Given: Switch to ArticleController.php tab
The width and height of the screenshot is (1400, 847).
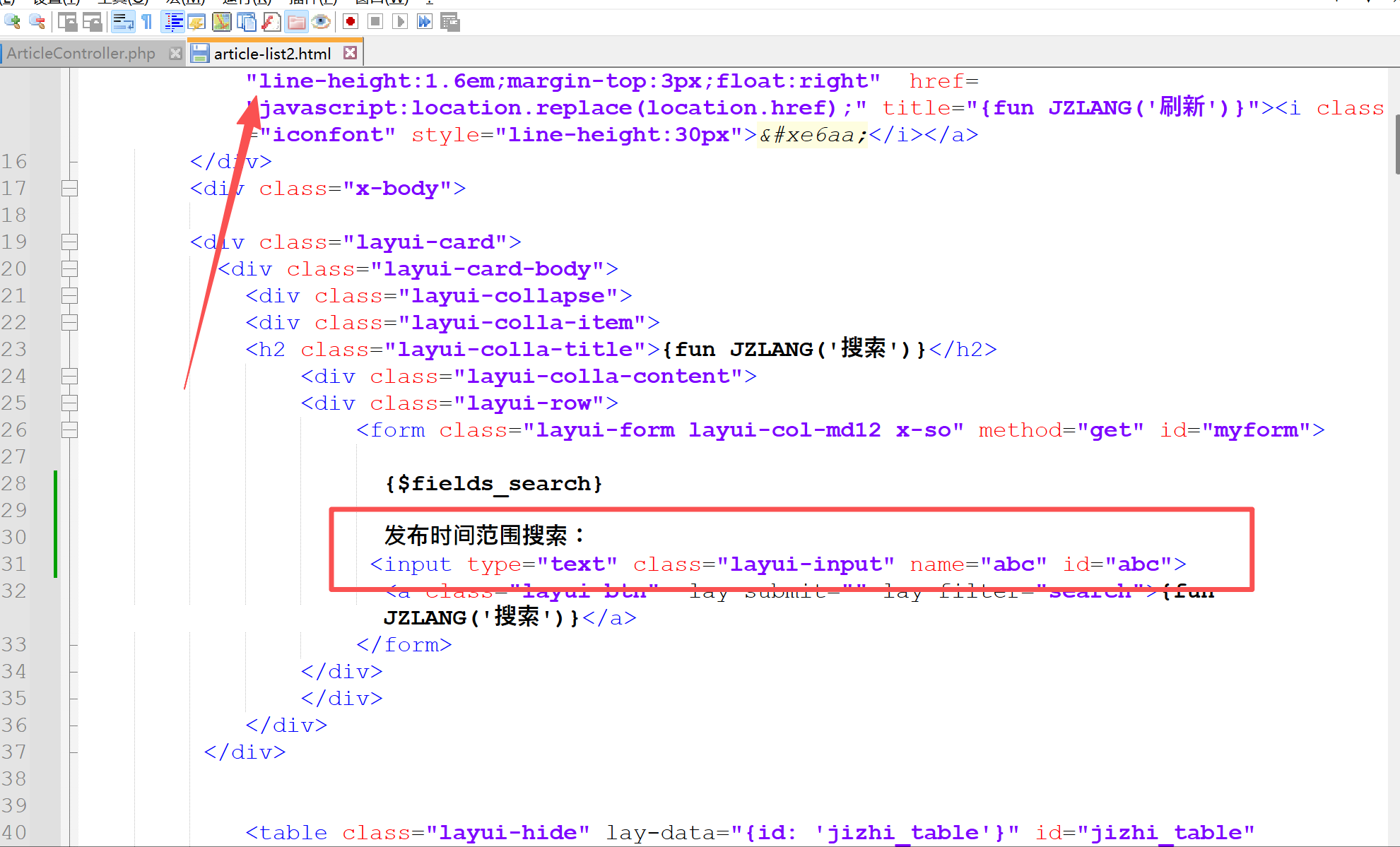Looking at the screenshot, I should [x=81, y=54].
